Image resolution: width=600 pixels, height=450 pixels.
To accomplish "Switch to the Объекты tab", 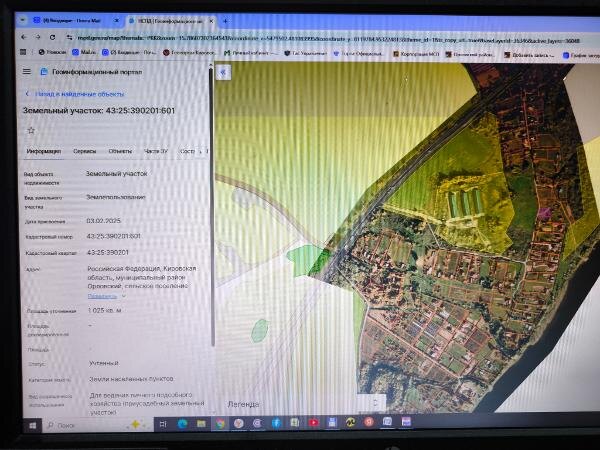I will click(120, 151).
